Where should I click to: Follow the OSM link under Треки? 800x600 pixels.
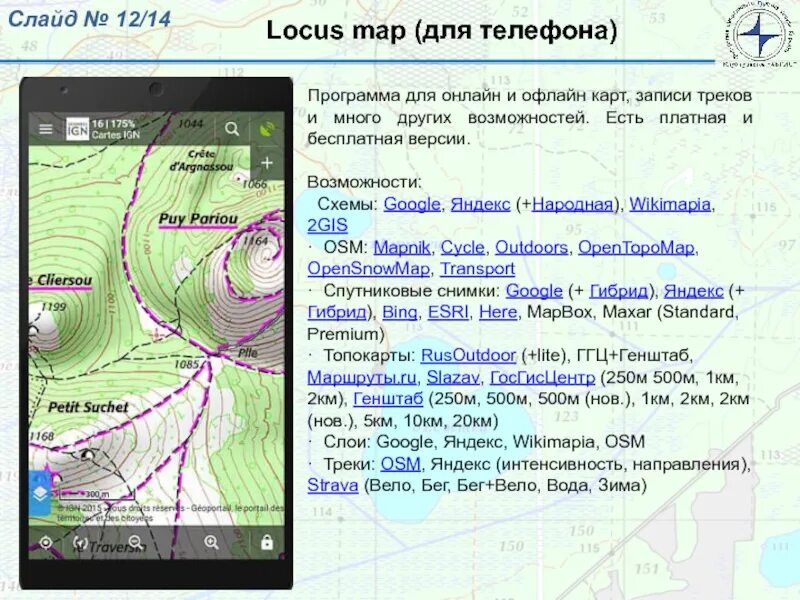pos(401,464)
